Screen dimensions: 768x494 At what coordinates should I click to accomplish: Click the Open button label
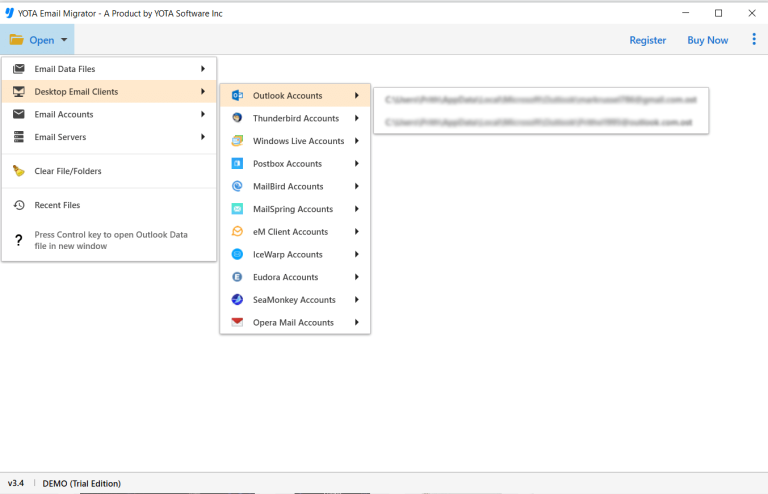(42, 40)
